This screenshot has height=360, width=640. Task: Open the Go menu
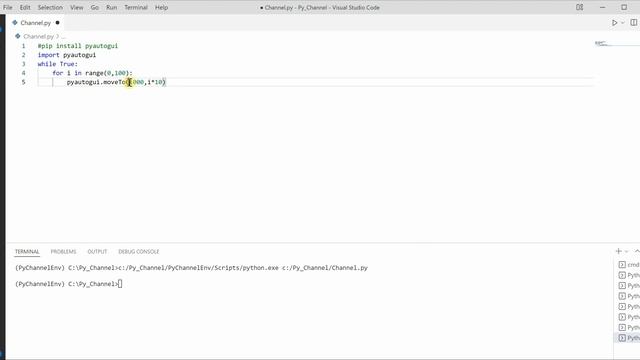(x=95, y=7)
